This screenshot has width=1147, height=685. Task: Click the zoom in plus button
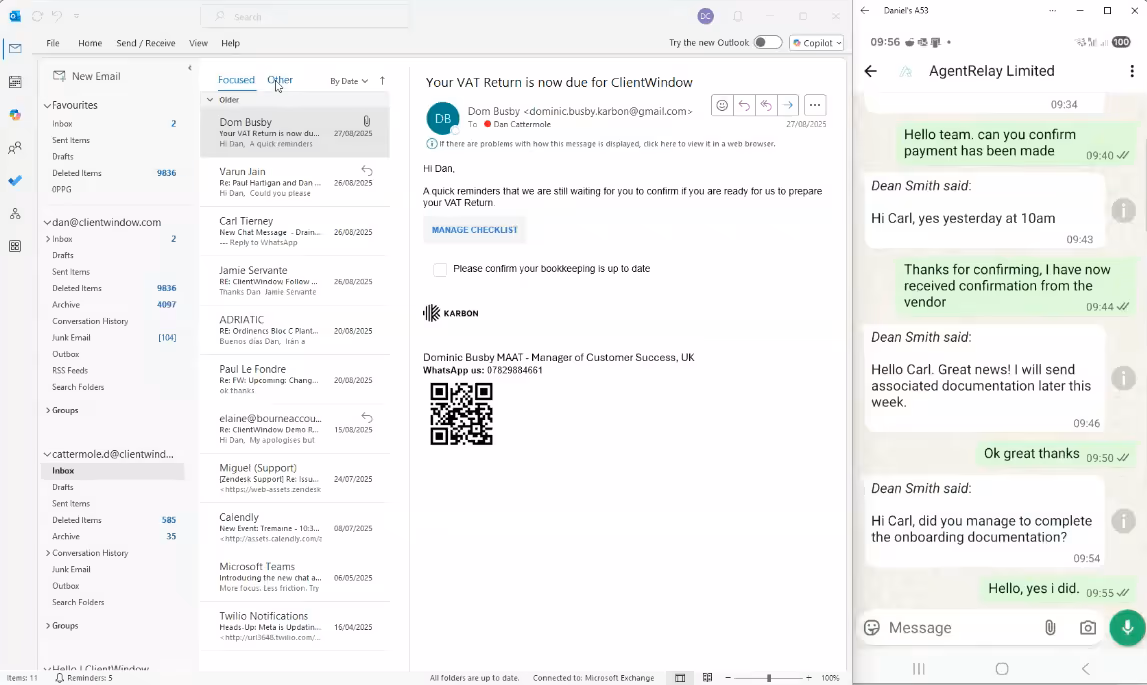(808, 678)
